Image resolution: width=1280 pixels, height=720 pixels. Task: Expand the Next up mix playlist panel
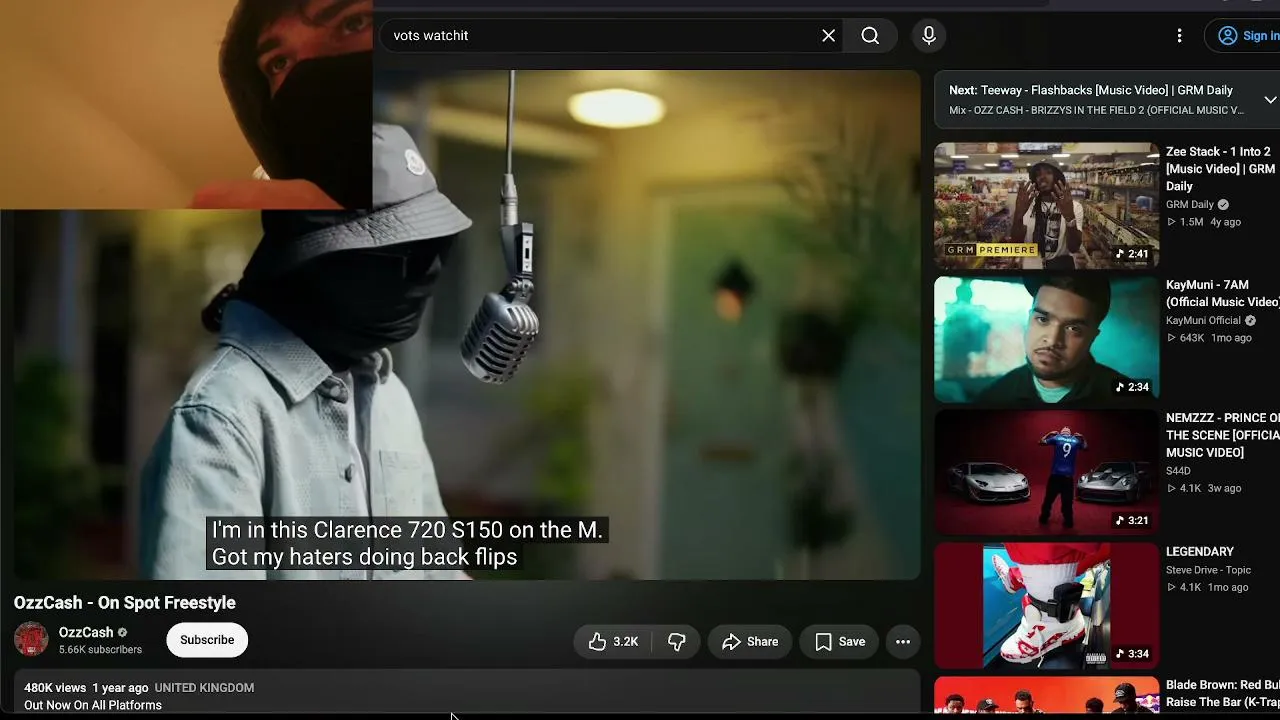[1270, 100]
